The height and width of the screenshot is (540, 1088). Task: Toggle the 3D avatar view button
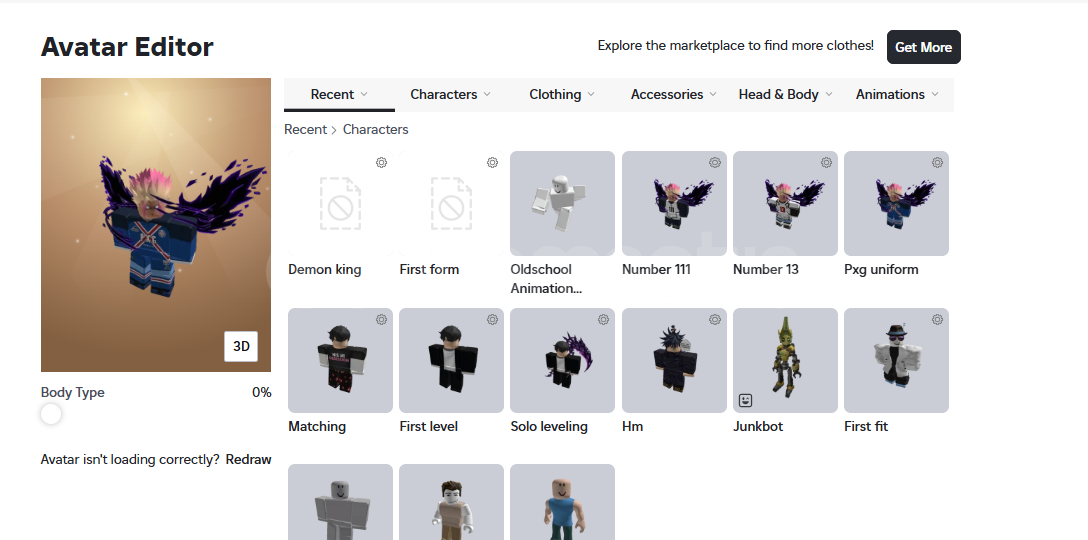pyautogui.click(x=241, y=346)
